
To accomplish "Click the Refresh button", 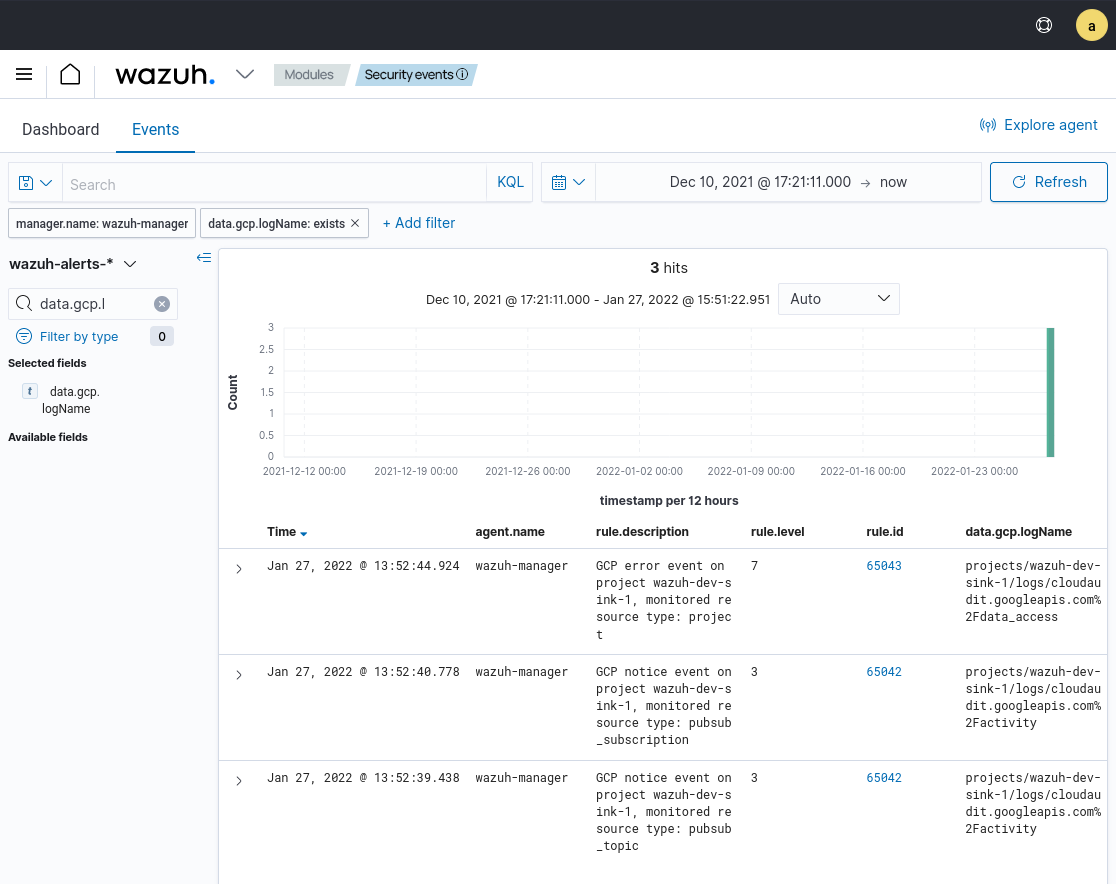I will point(1048,182).
